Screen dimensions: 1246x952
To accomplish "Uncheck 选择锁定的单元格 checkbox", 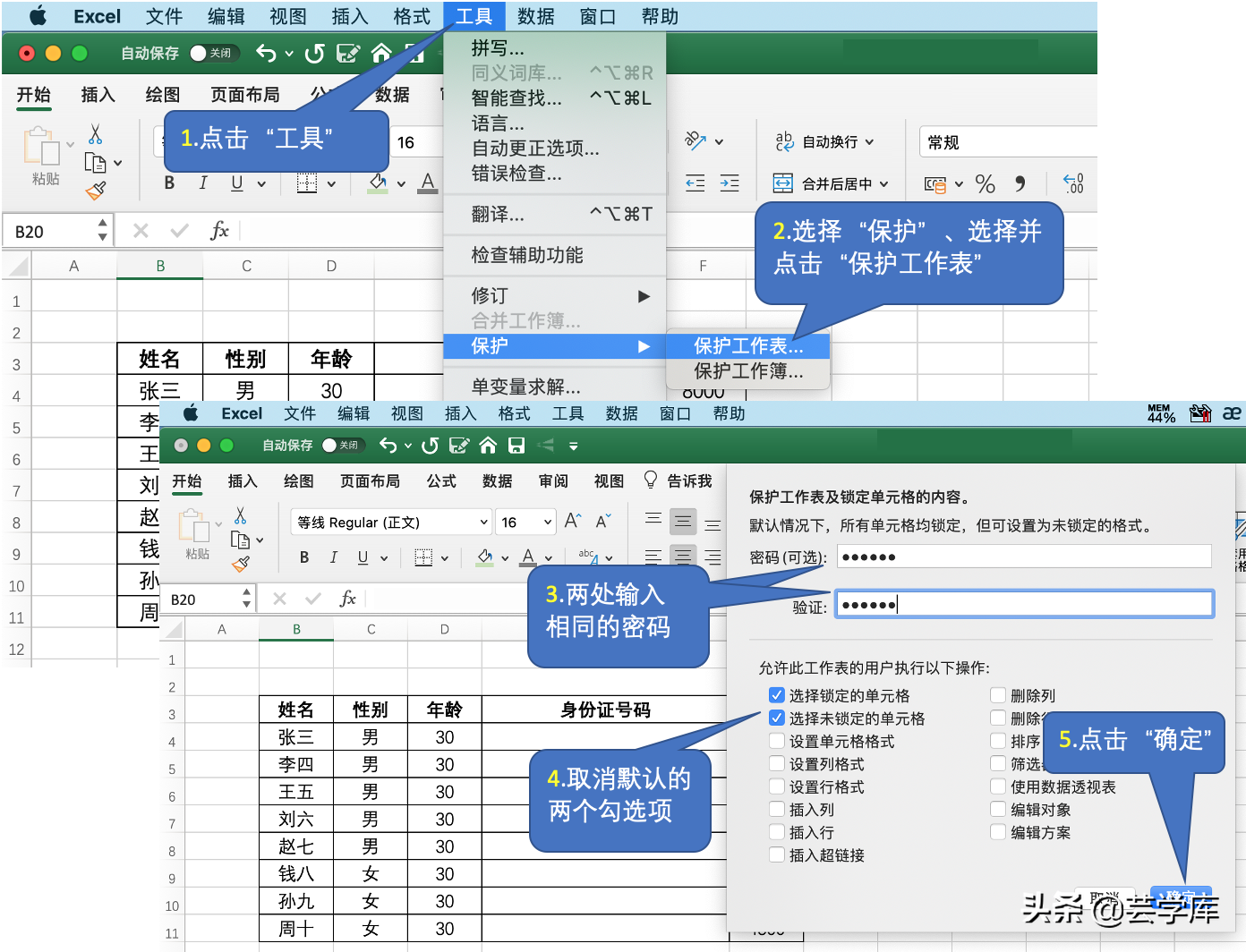I will [x=777, y=695].
